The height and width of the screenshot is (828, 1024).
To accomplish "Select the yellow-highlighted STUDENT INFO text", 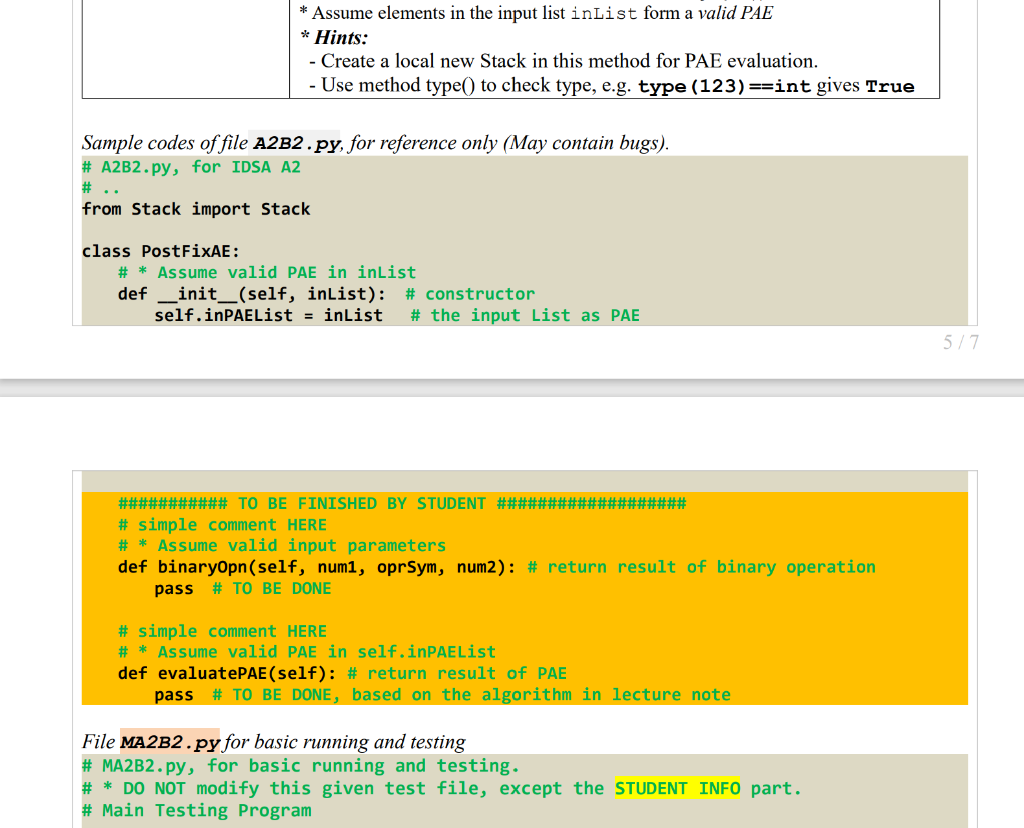I will pyautogui.click(x=677, y=788).
